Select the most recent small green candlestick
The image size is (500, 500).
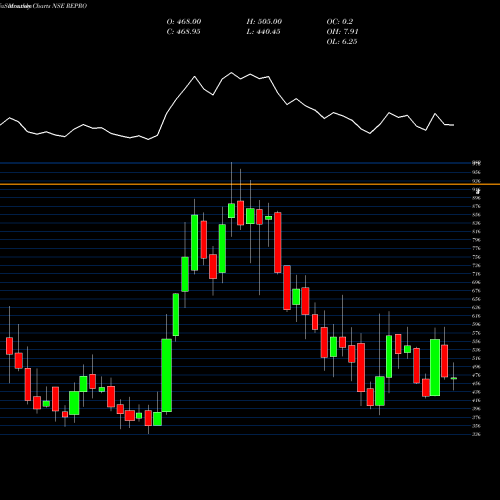point(454,378)
